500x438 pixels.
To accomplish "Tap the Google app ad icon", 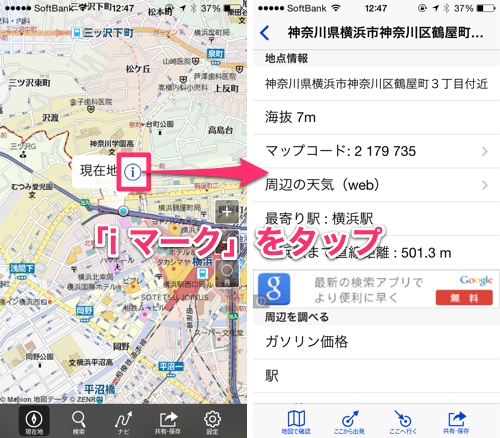I will click(x=274, y=289).
